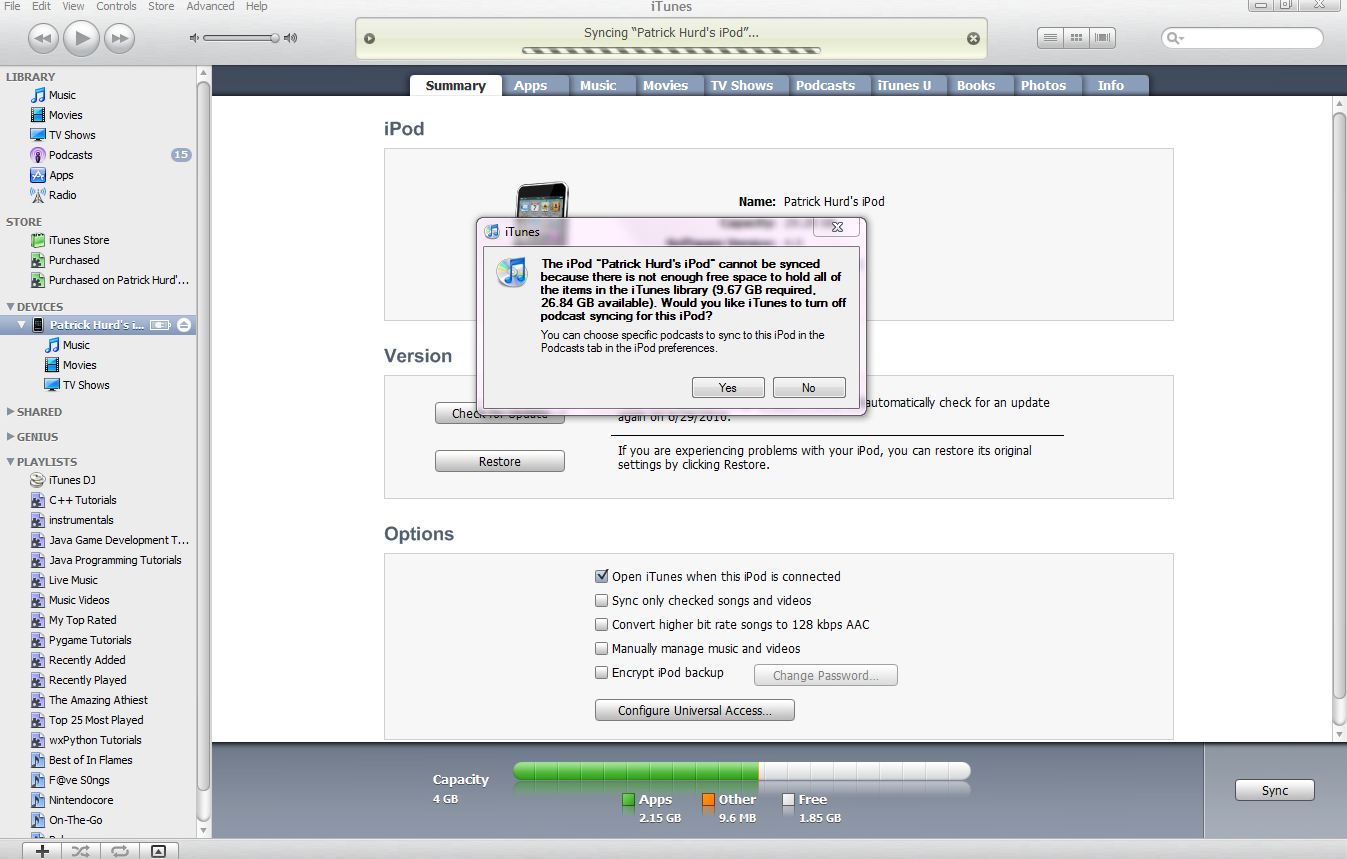The image size is (1347, 859).
Task: Click the next track button
Action: tap(119, 39)
